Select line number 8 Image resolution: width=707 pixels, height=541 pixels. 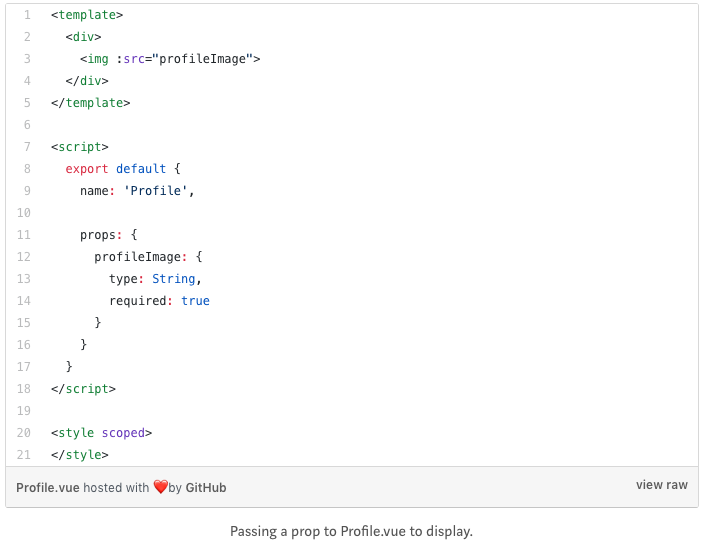[27, 169]
